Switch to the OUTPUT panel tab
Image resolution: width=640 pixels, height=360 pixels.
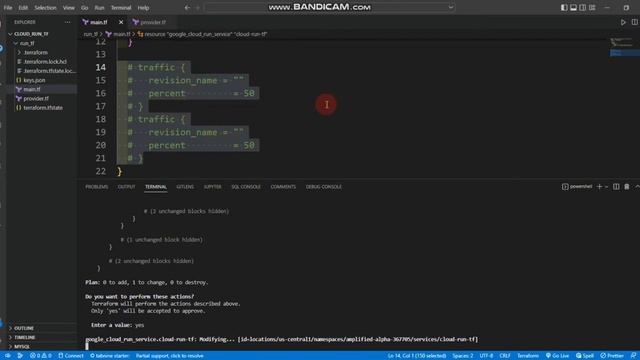pyautogui.click(x=126, y=187)
